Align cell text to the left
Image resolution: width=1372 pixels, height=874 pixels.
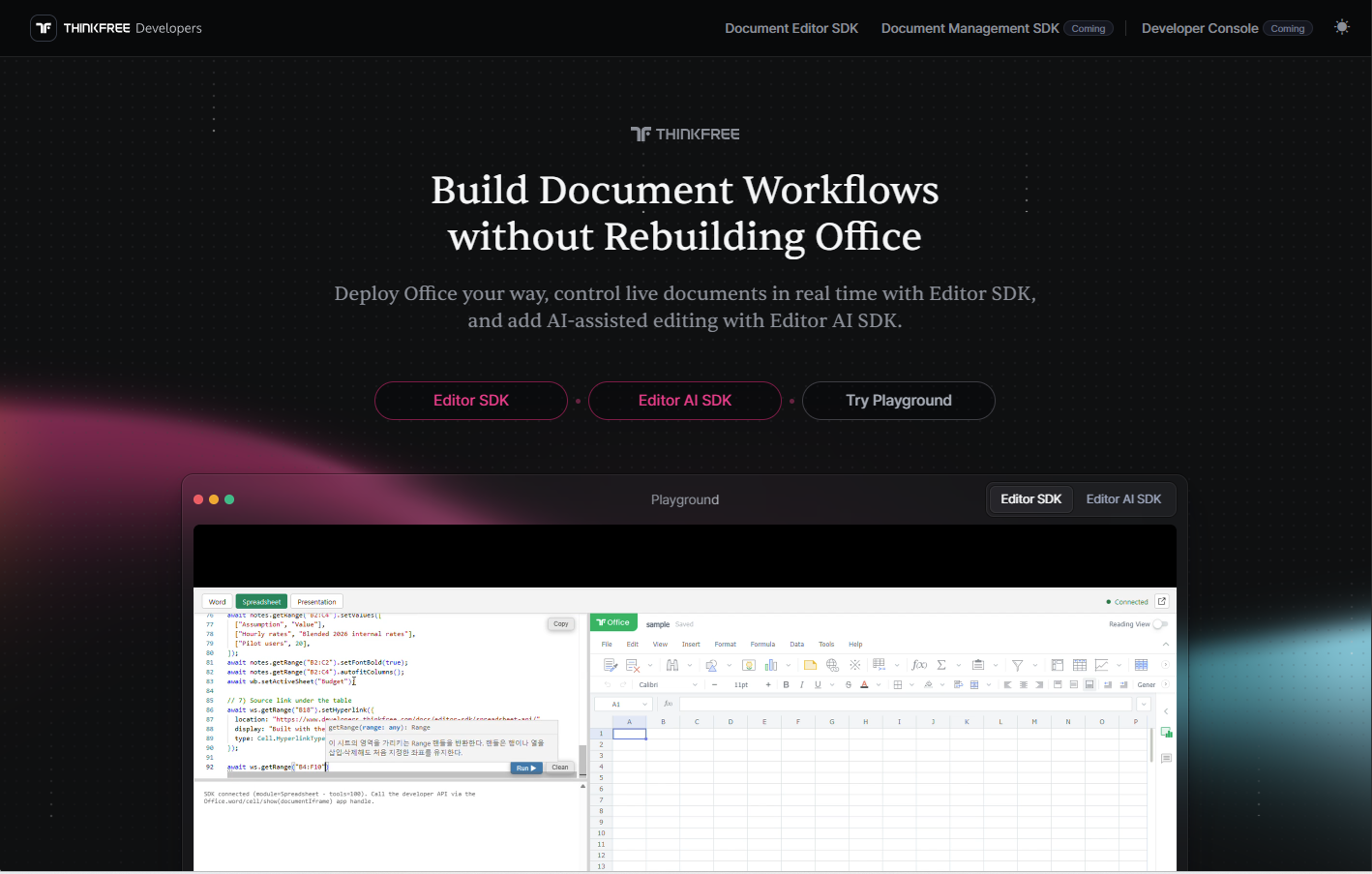tap(1007, 685)
